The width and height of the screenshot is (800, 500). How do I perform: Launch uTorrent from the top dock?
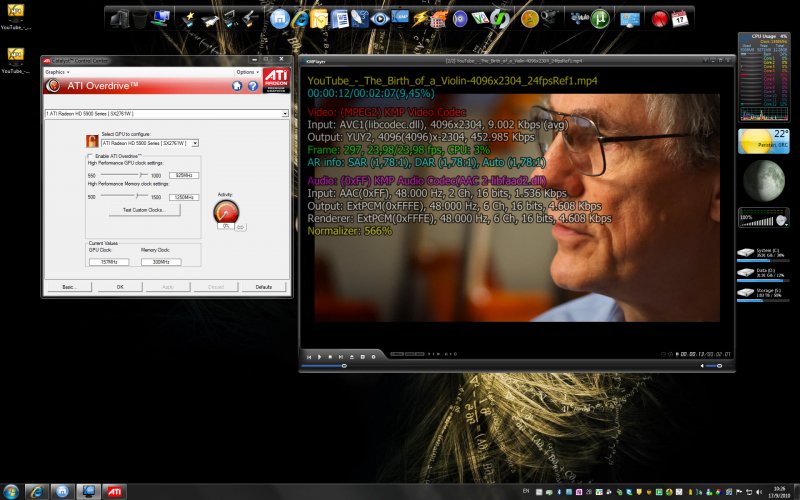click(x=600, y=19)
